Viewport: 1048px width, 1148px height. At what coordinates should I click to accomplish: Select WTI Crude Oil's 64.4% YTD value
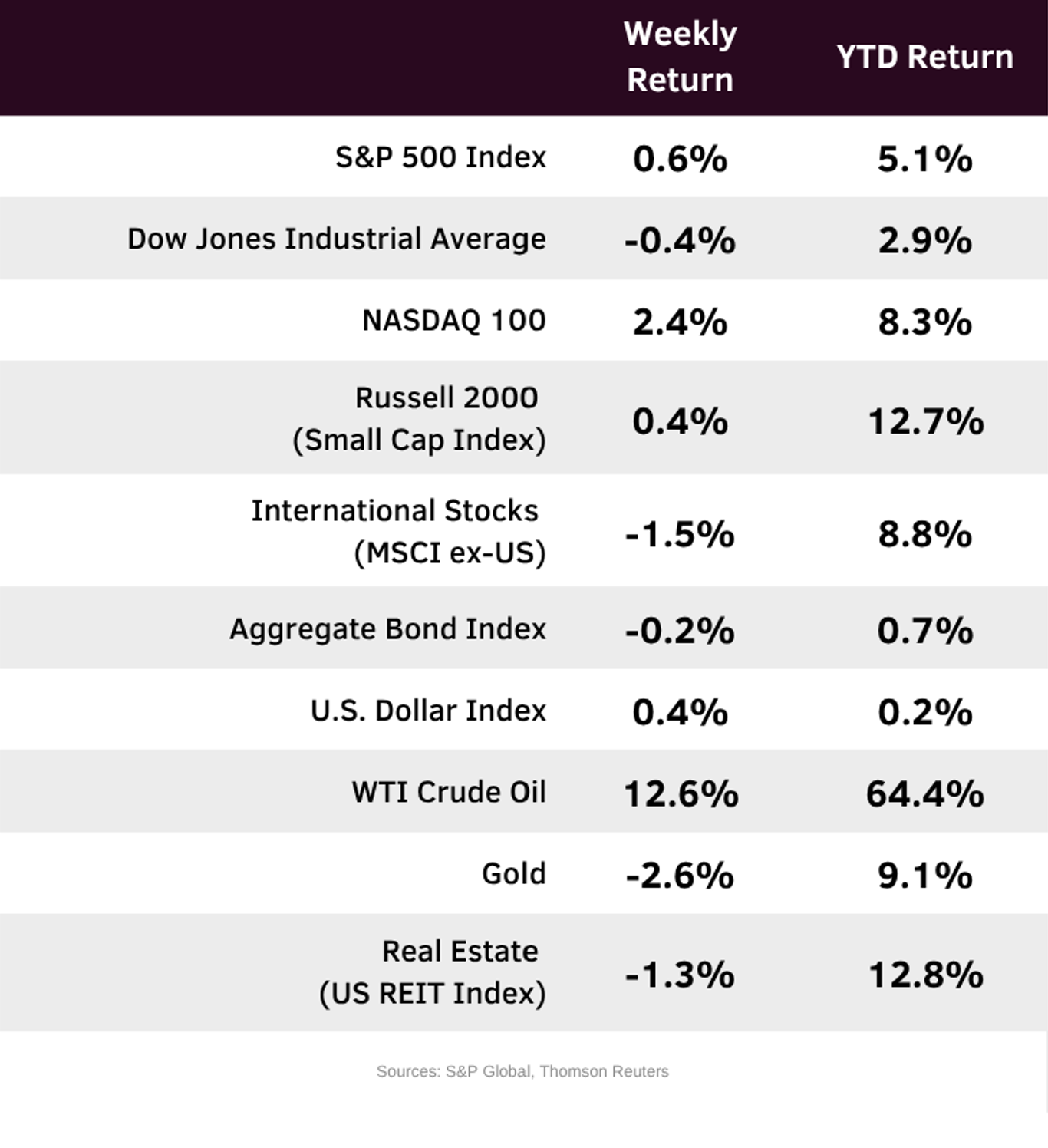(924, 793)
